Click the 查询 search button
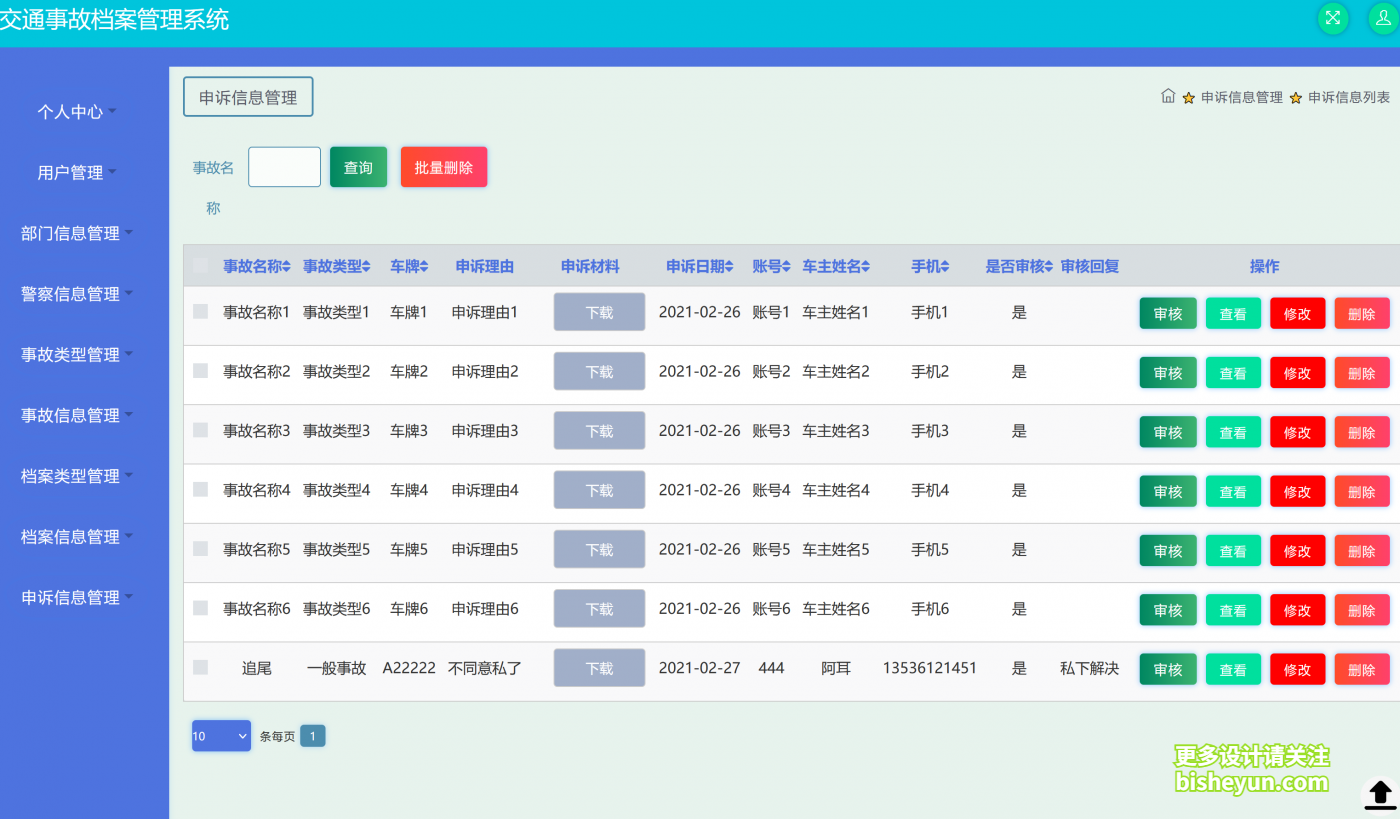The width and height of the screenshot is (1400, 819). (x=357, y=166)
